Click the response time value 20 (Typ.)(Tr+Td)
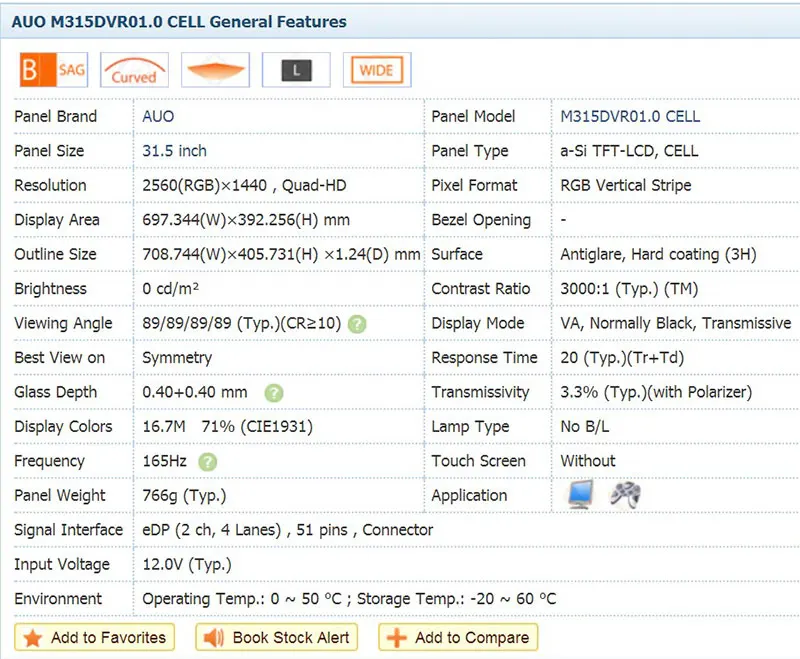Screen dimensions: 800x659 622,358
